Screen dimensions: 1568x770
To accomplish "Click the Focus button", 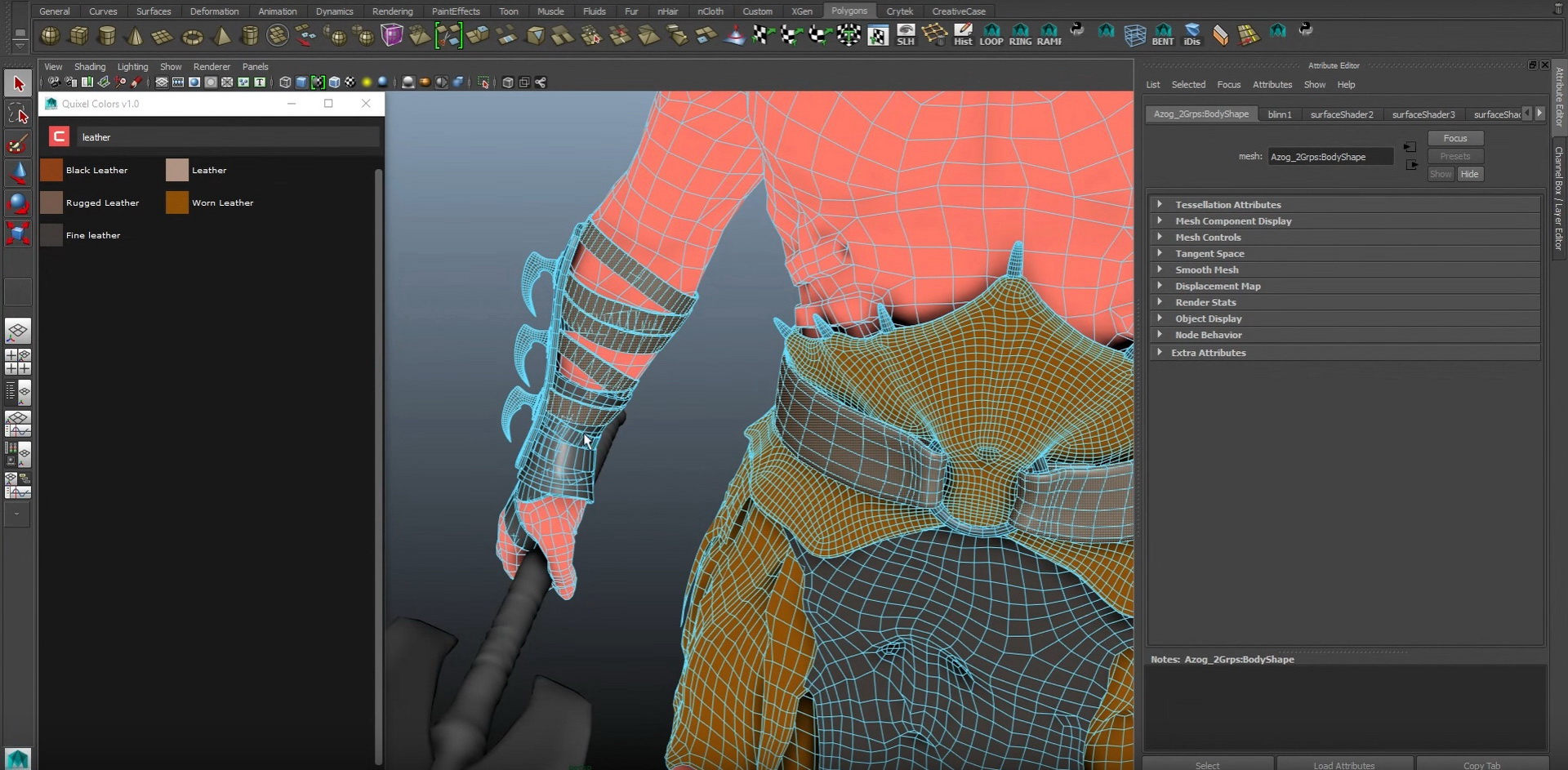I will 1455,138.
